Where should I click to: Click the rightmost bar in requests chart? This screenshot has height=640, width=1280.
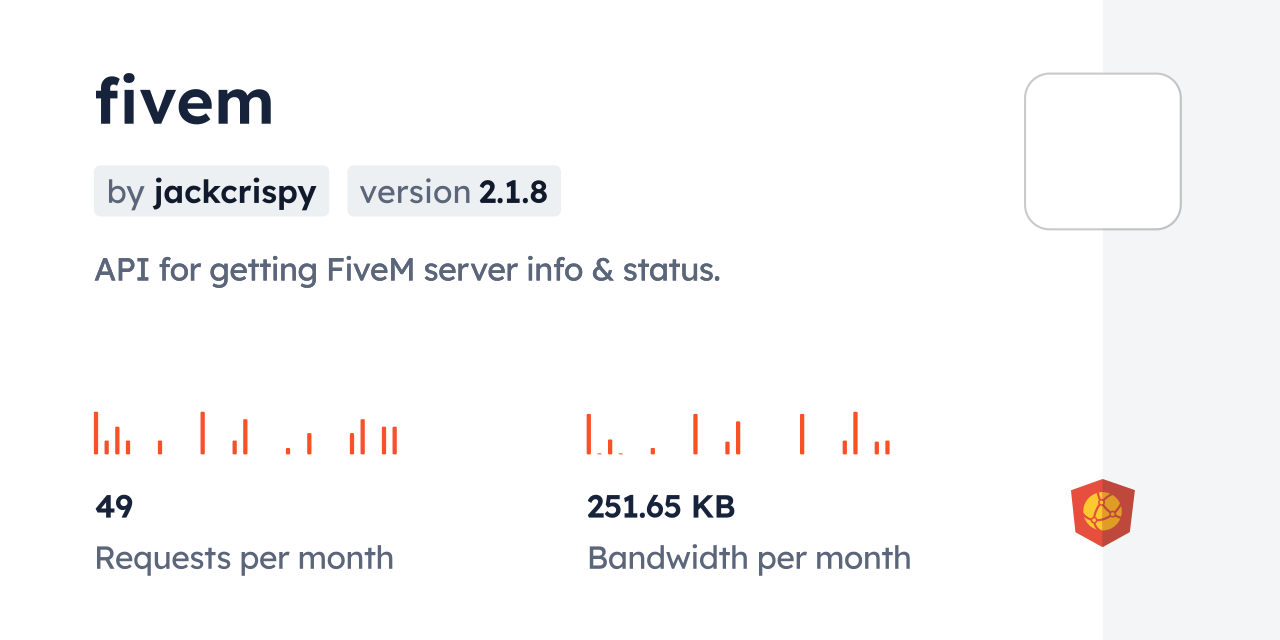pyautogui.click(x=395, y=441)
